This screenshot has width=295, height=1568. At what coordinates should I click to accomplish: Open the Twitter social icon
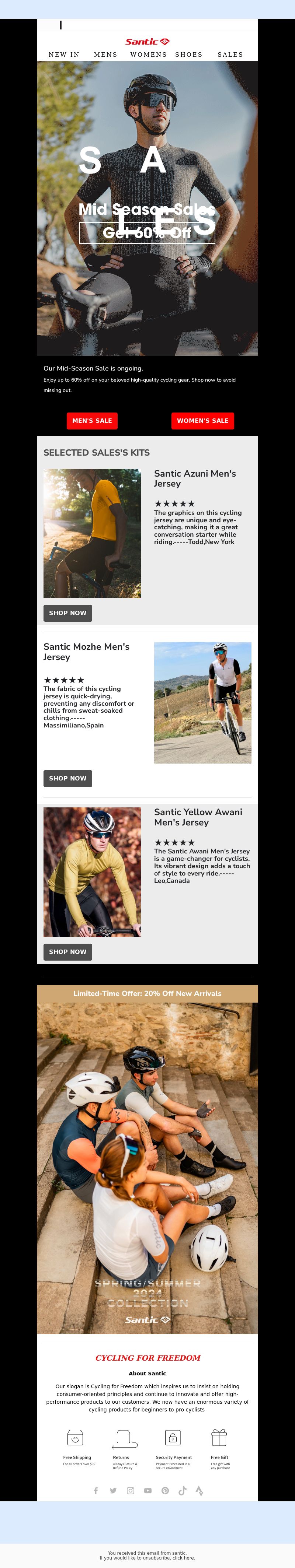[x=113, y=1491]
